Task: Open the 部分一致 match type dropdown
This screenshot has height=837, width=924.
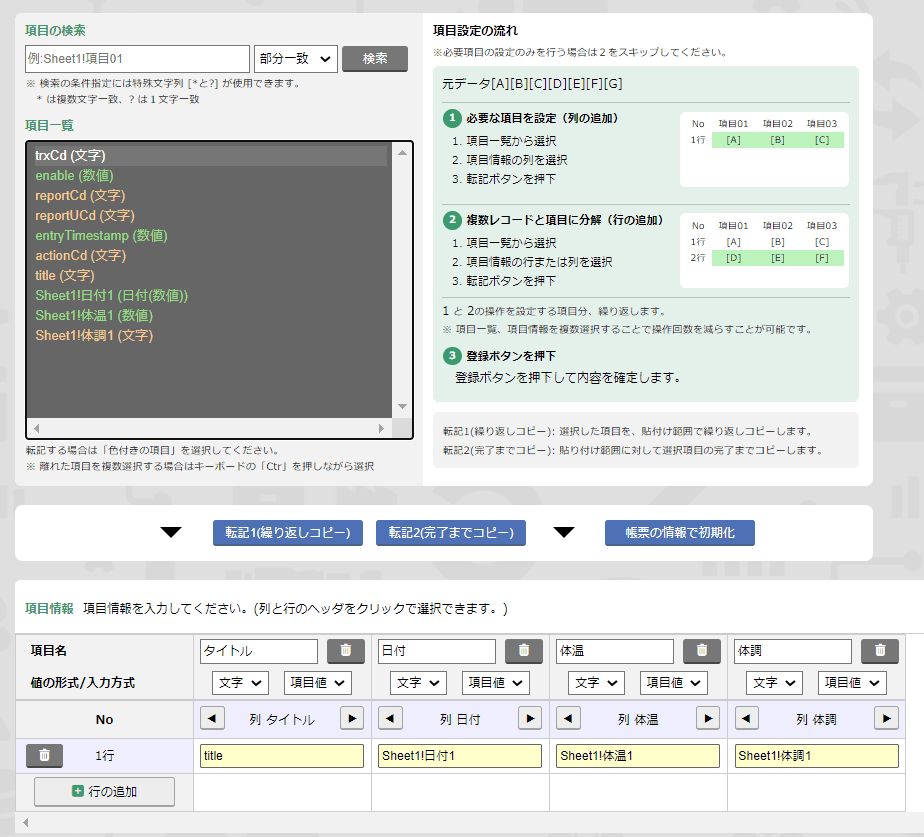Action: click(296, 59)
